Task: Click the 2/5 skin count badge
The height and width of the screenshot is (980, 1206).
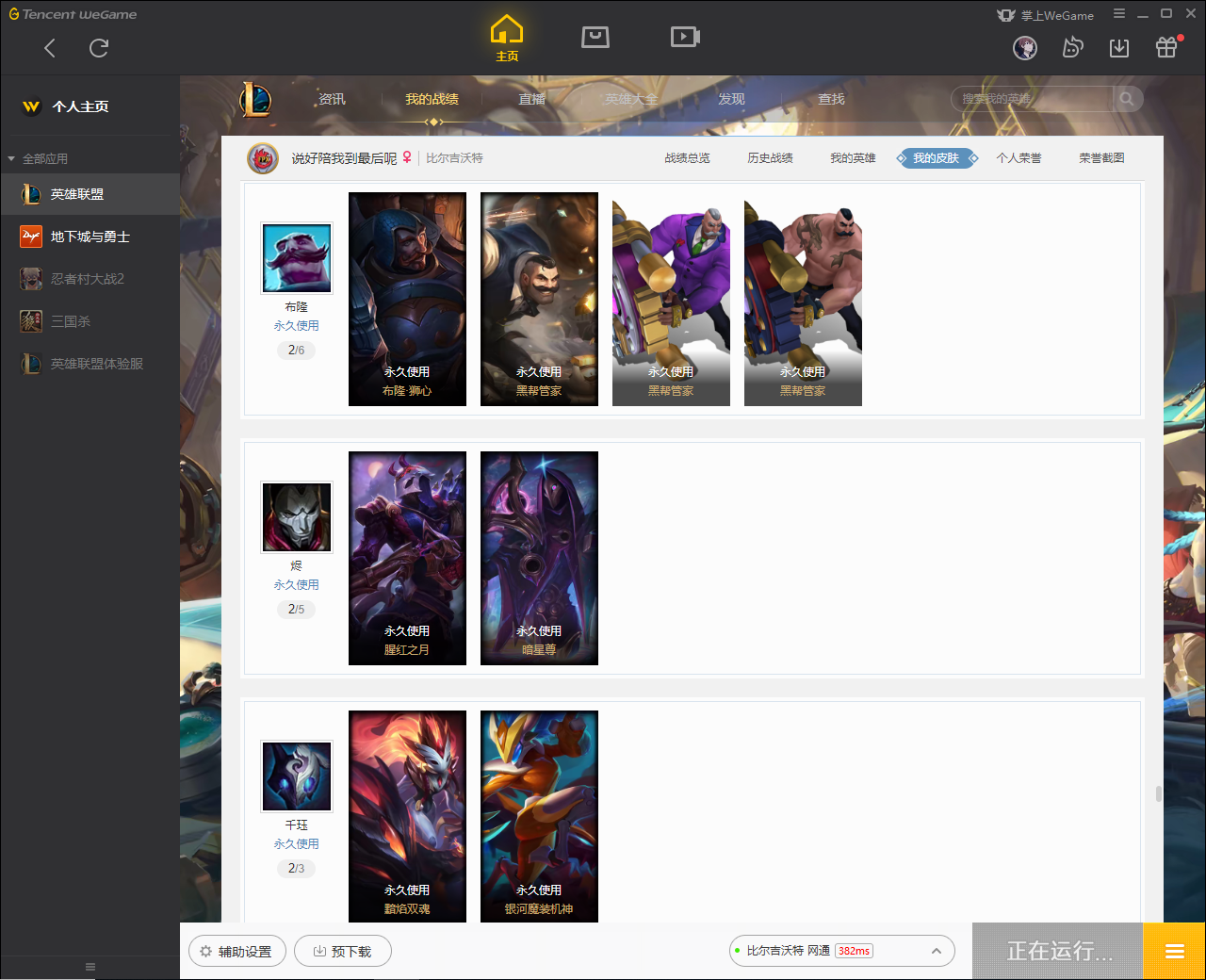Action: pos(296,609)
